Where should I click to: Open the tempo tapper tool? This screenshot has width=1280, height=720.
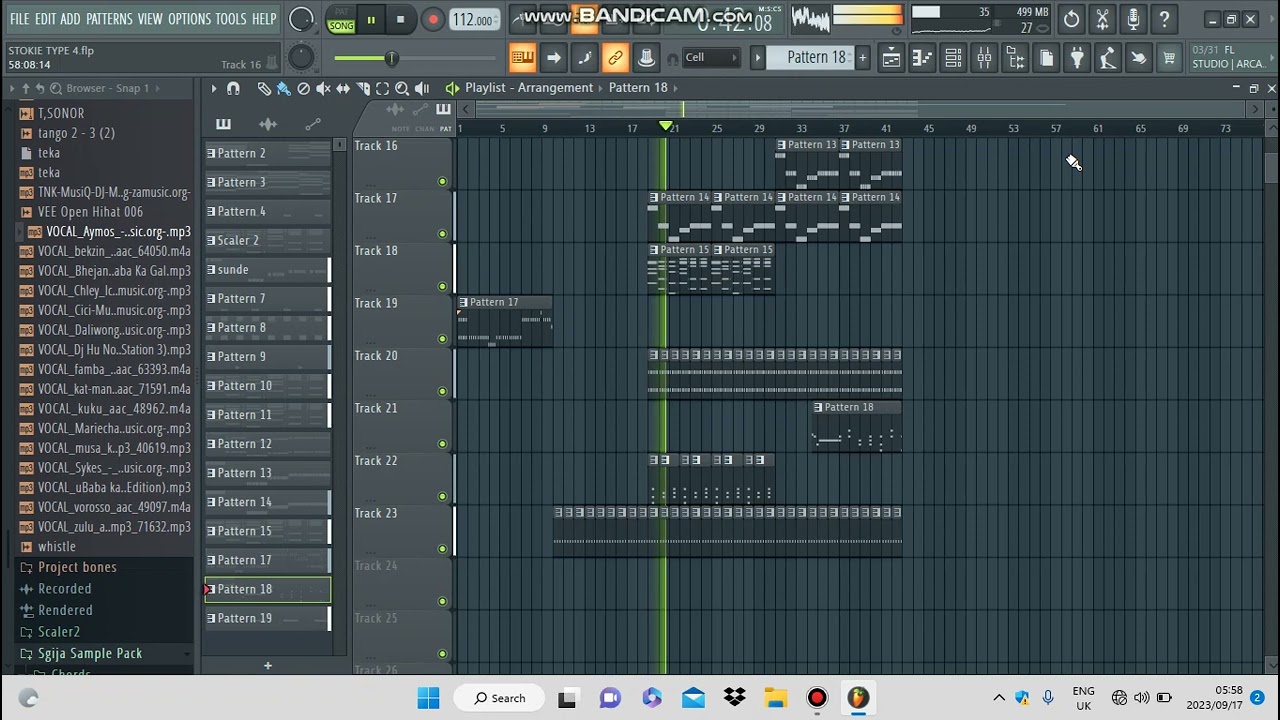click(x=1108, y=58)
